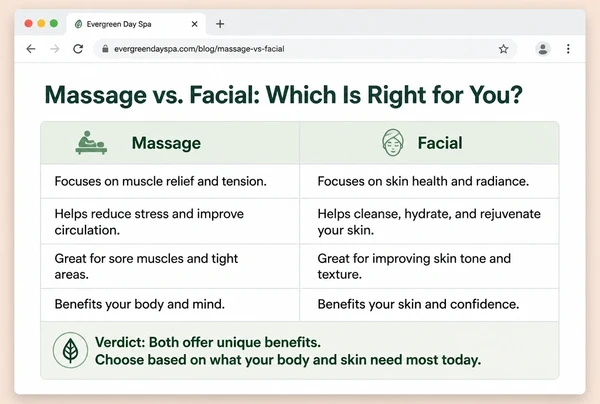Click 'Focuses on muscle relief and tension.'
600x404 pixels.
(160, 181)
